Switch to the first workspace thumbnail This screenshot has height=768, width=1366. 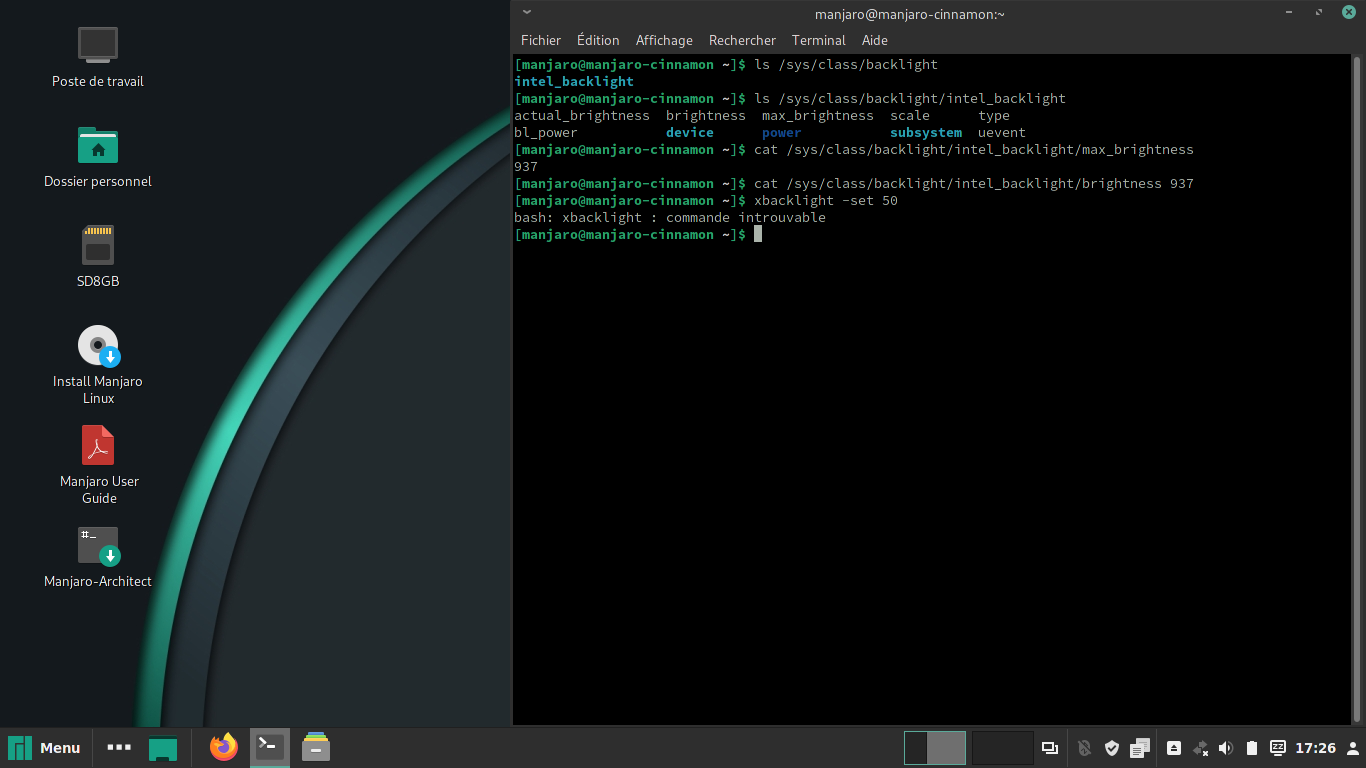pyautogui.click(x=935, y=748)
